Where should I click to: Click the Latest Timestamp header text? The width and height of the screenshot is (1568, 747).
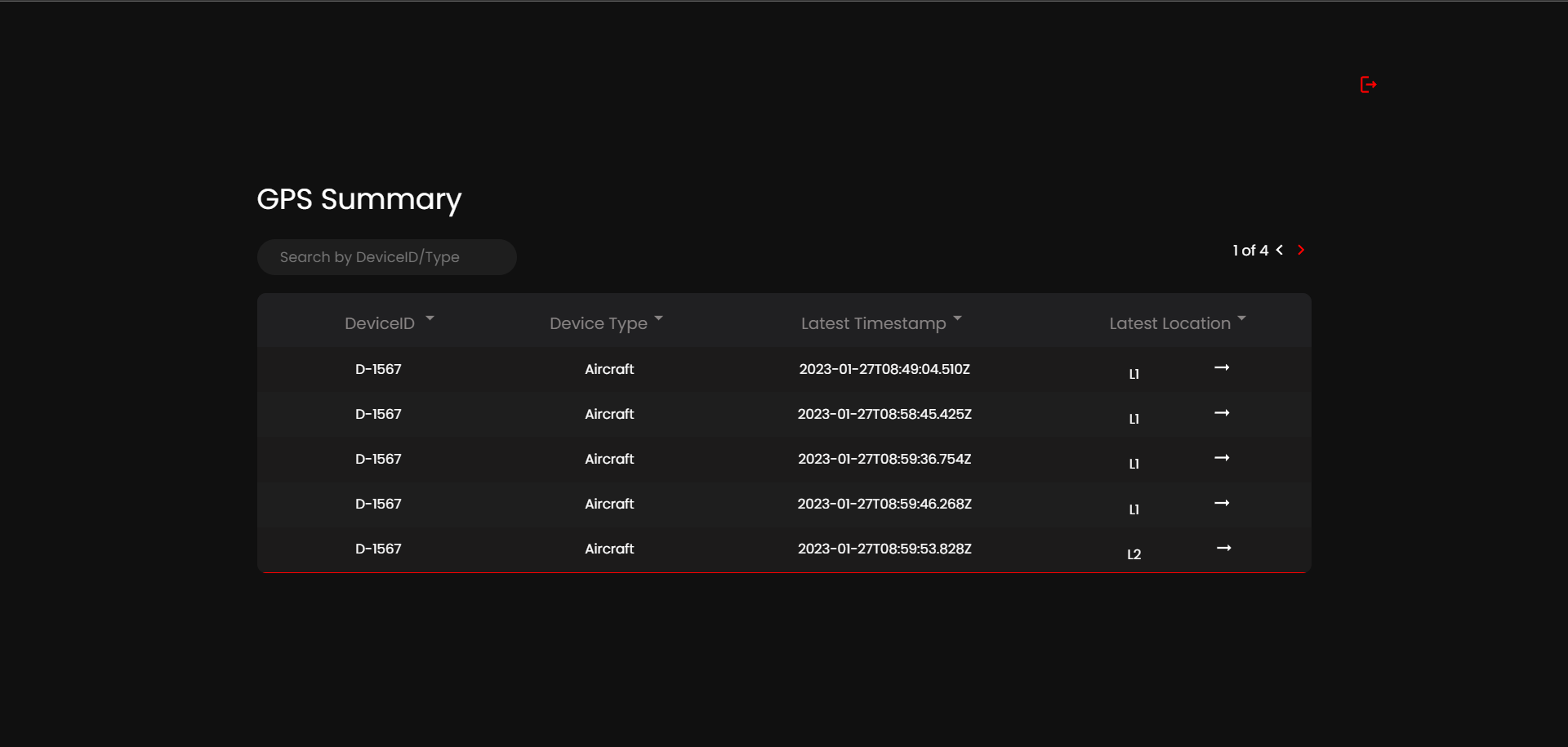click(x=874, y=323)
